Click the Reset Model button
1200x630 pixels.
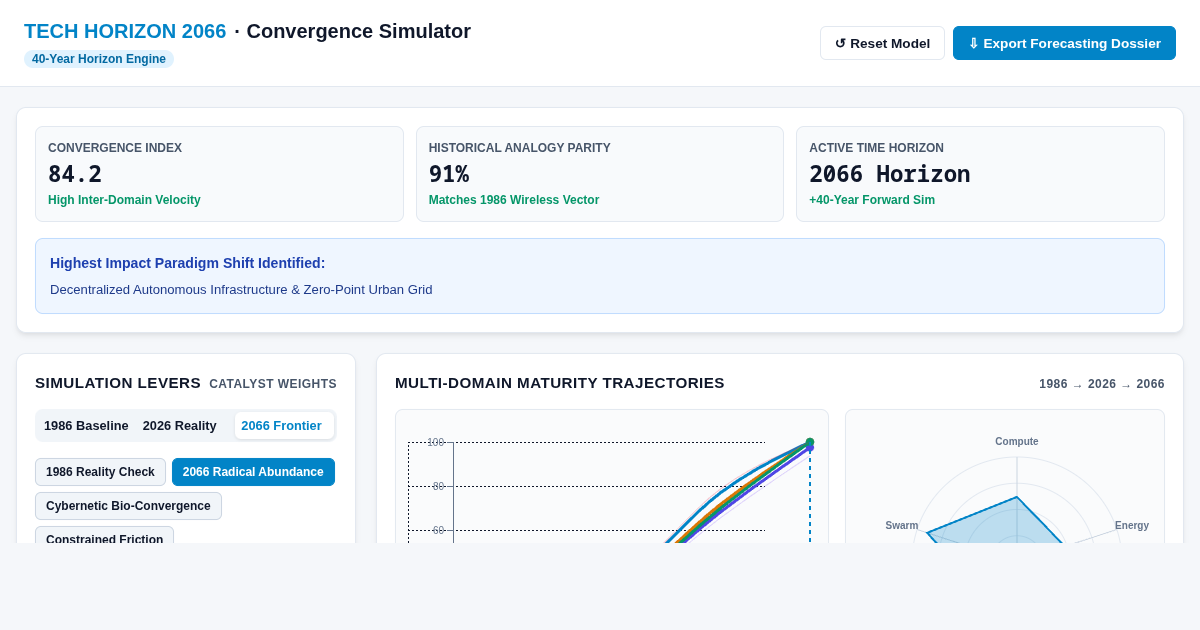click(882, 43)
